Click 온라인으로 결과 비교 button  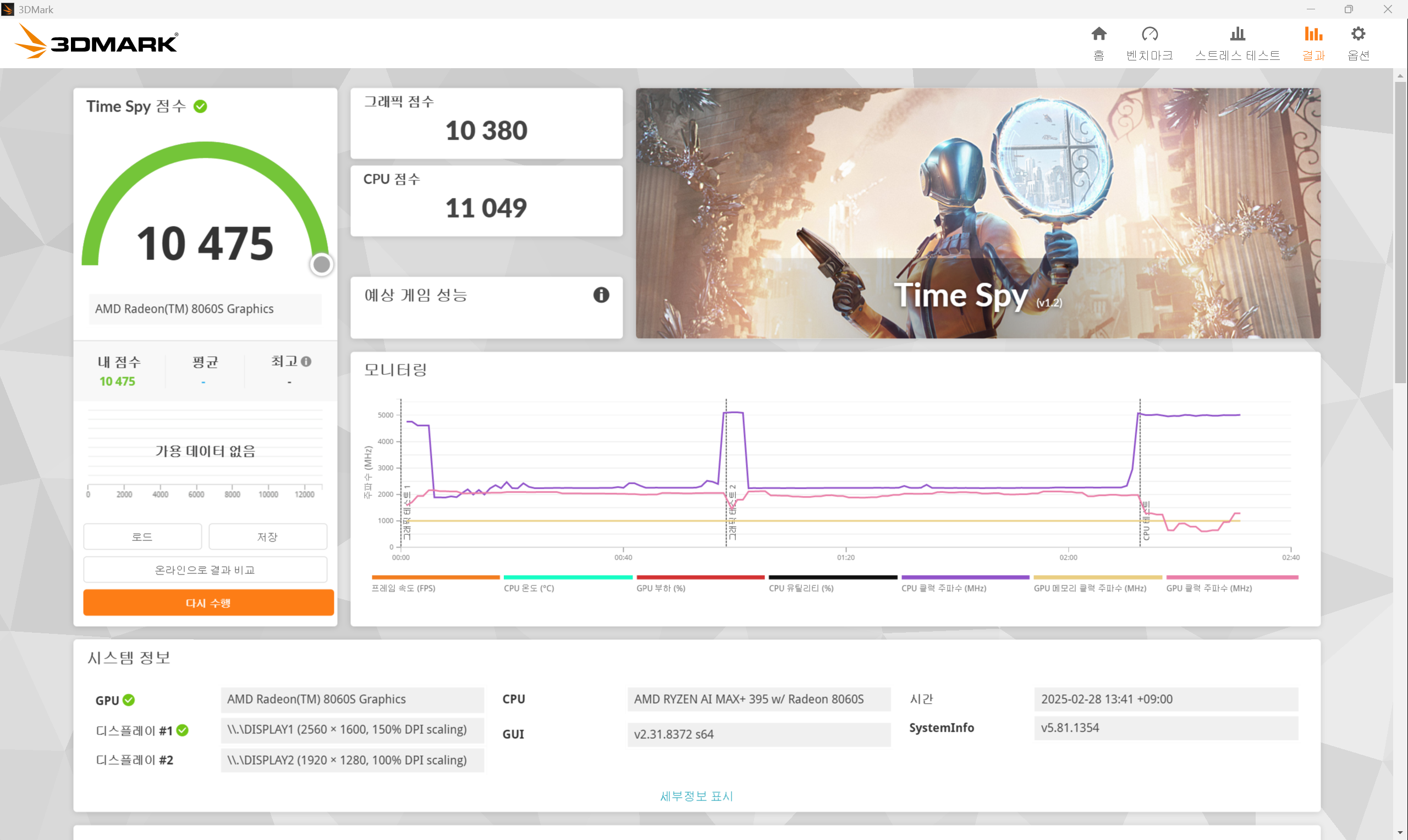point(205,570)
